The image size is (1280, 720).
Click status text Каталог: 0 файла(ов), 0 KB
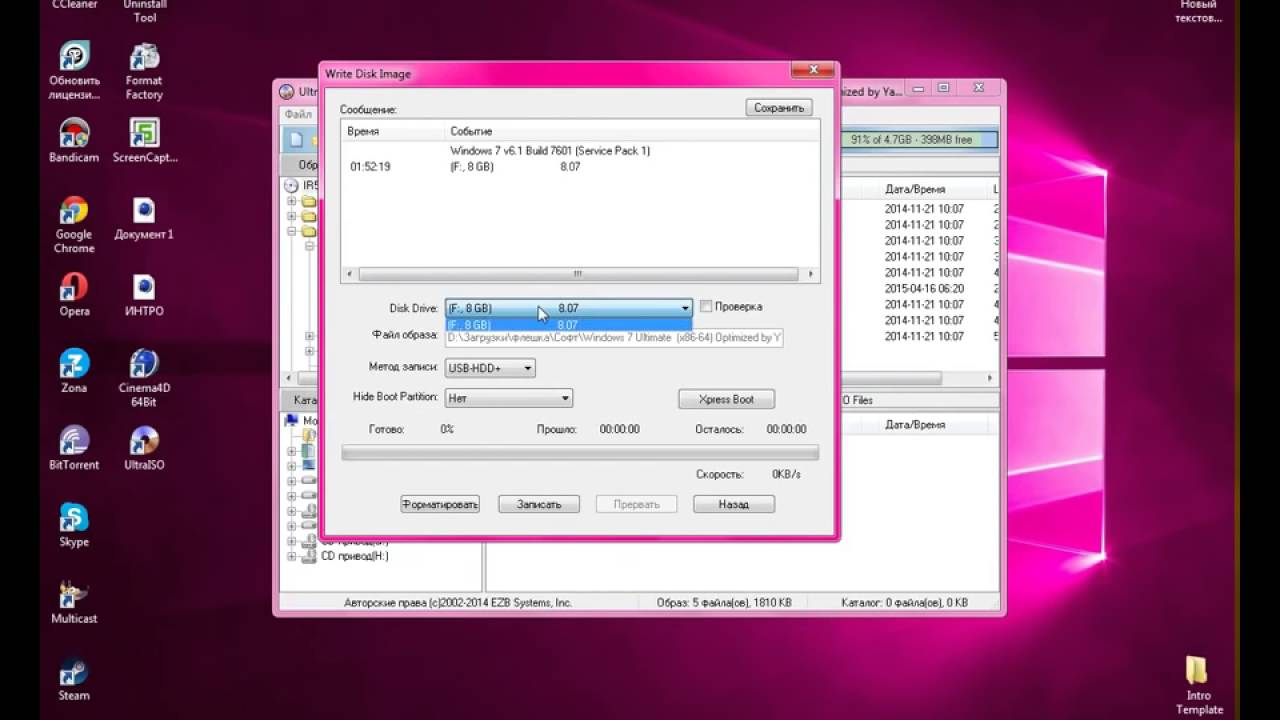(903, 603)
